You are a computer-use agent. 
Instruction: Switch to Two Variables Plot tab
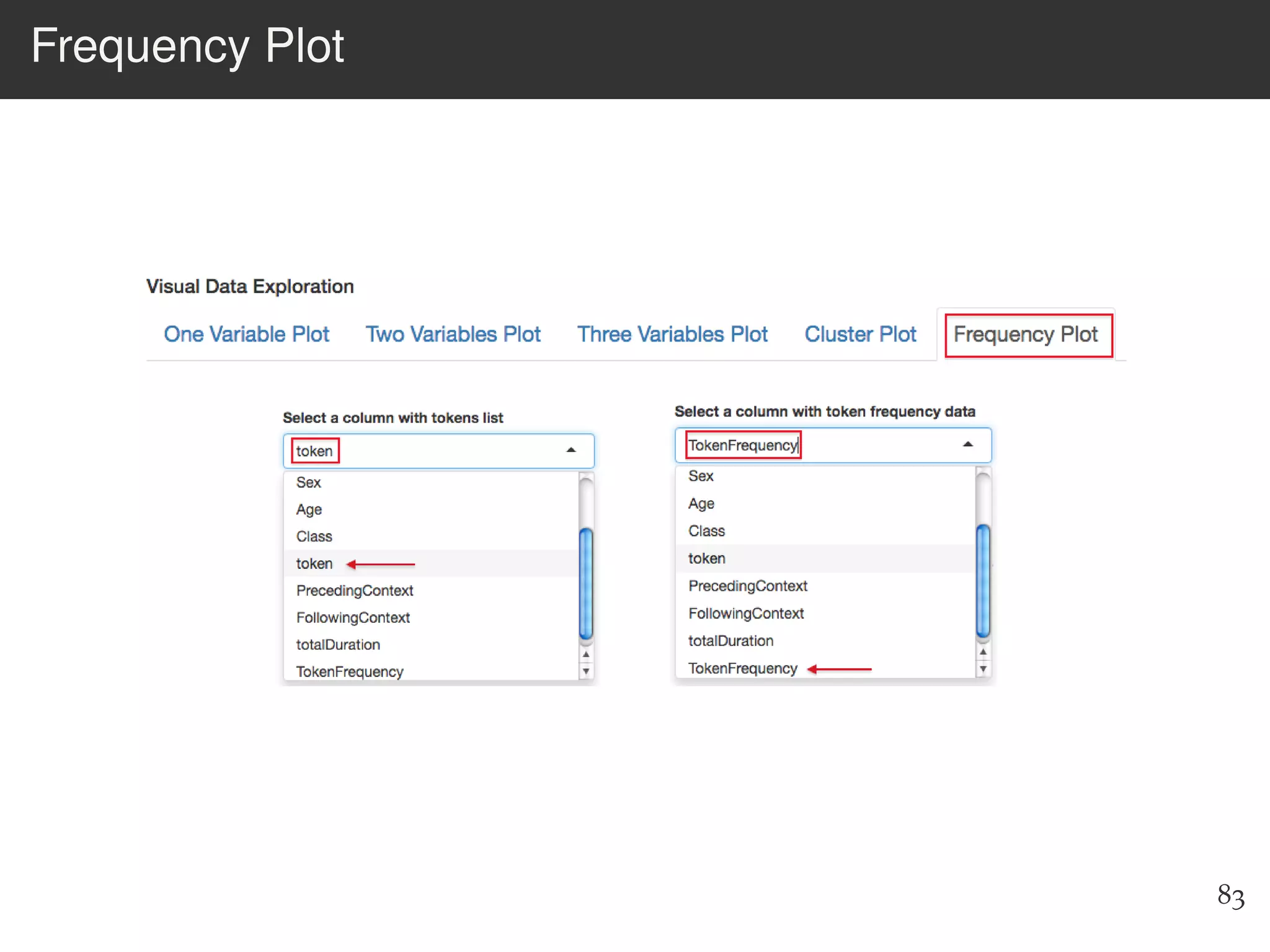click(x=453, y=334)
